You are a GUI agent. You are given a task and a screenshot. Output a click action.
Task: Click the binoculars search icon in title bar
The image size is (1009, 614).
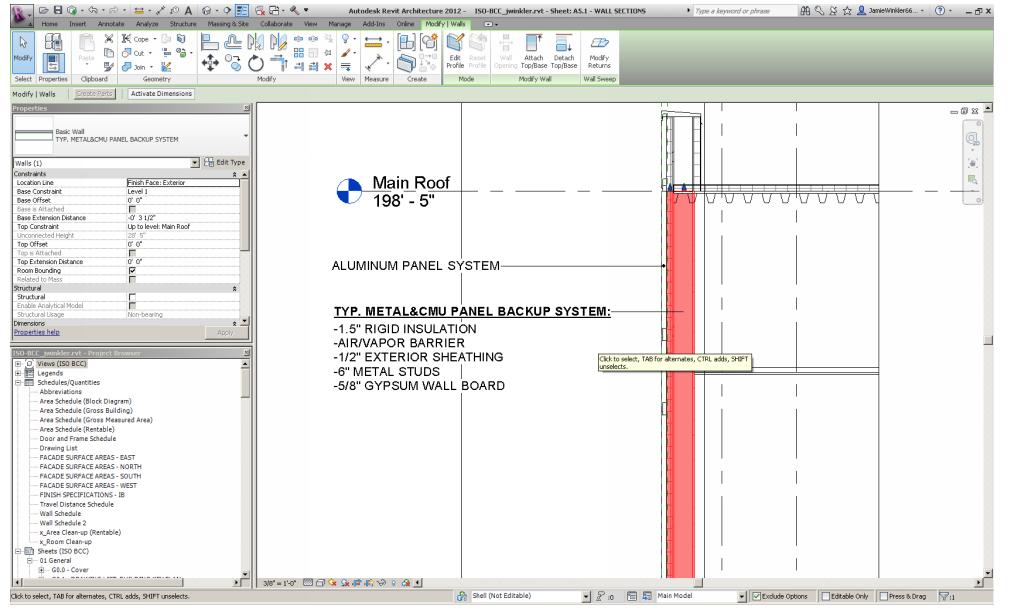805,10
